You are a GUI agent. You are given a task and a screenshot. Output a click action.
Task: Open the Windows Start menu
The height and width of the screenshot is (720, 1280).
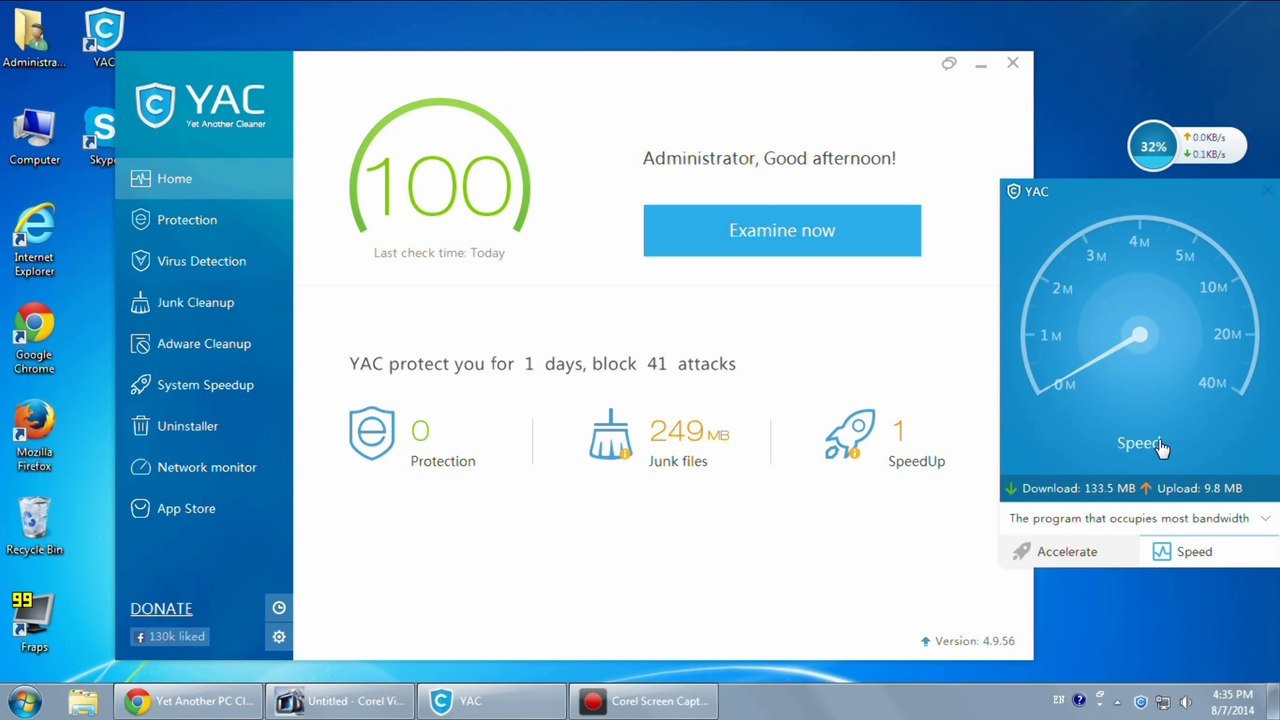(26, 701)
